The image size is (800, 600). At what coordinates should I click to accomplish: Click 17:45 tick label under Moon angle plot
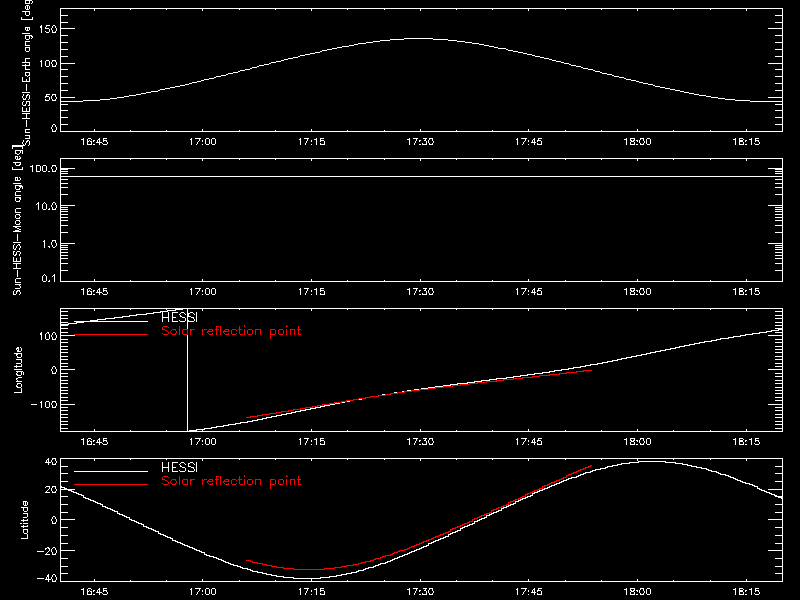click(529, 292)
